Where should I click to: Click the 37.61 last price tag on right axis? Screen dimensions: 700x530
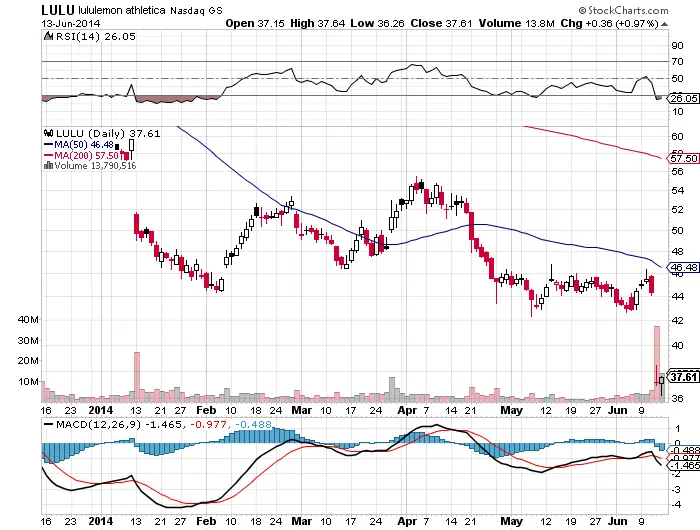[683, 377]
